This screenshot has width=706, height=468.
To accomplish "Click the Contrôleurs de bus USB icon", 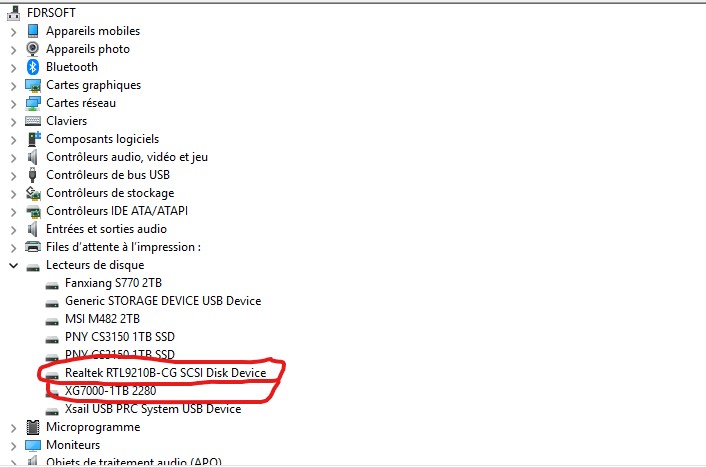I will tap(33, 175).
